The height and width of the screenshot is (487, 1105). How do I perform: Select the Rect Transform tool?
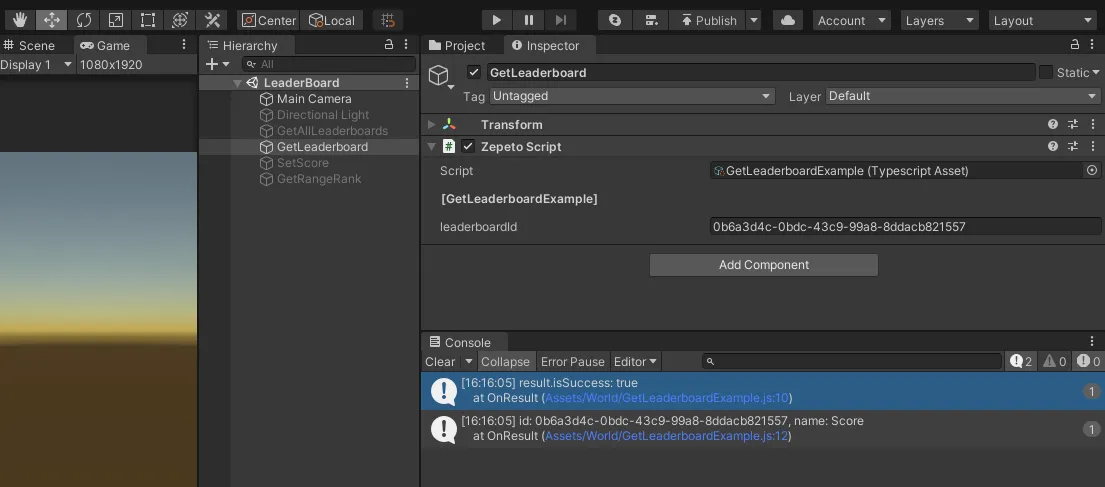(148, 20)
